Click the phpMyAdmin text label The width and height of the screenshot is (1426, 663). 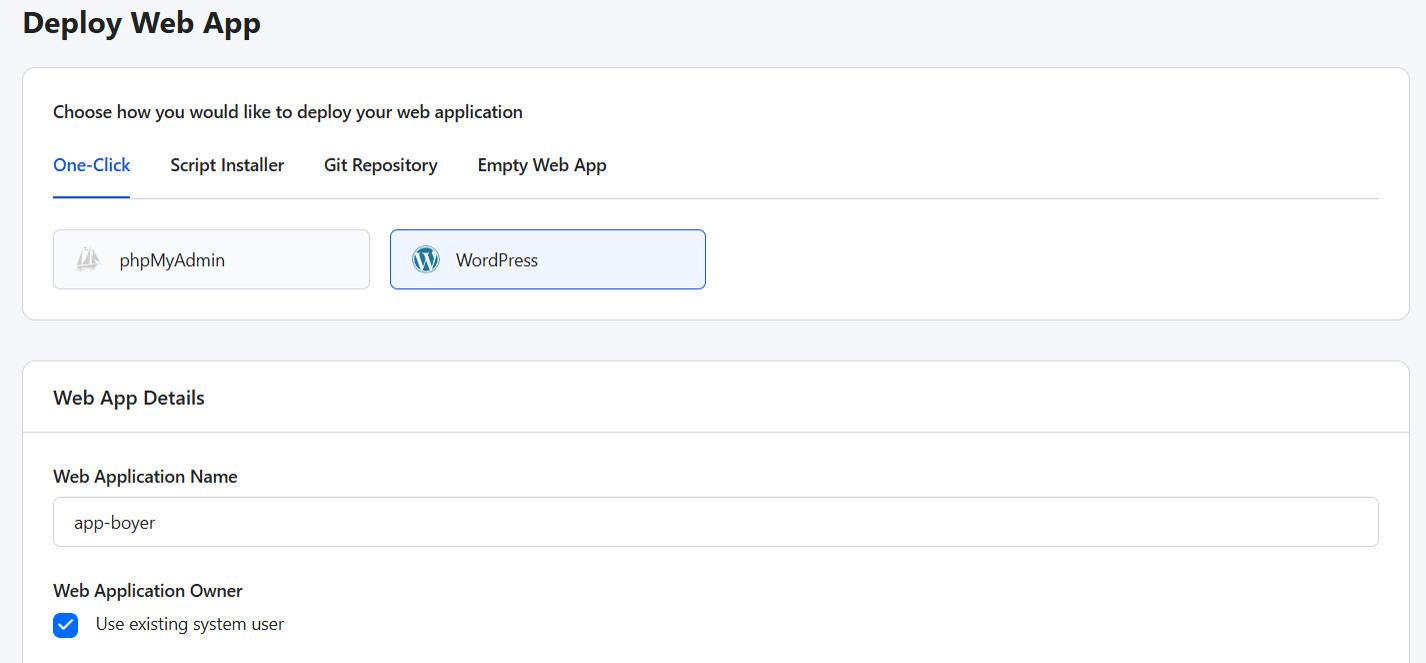[172, 260]
